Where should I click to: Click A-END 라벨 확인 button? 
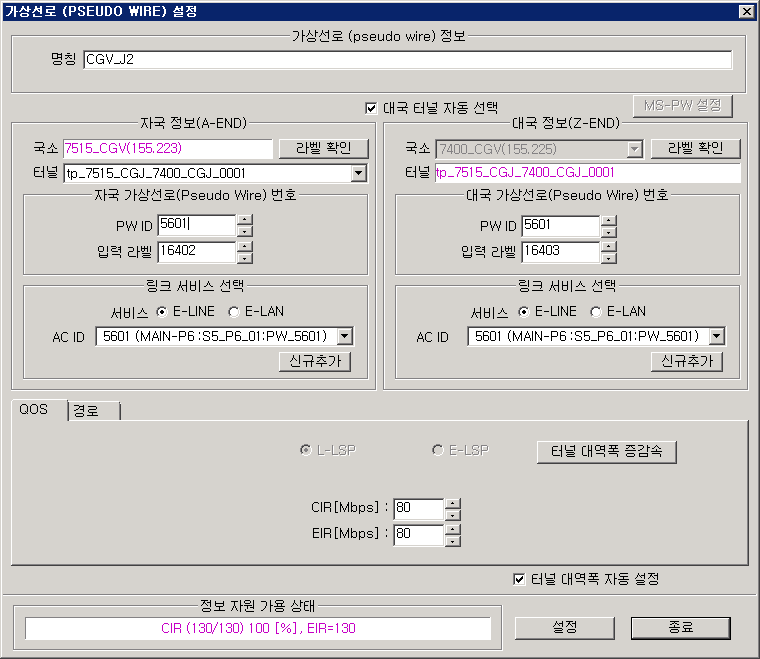[x=324, y=148]
